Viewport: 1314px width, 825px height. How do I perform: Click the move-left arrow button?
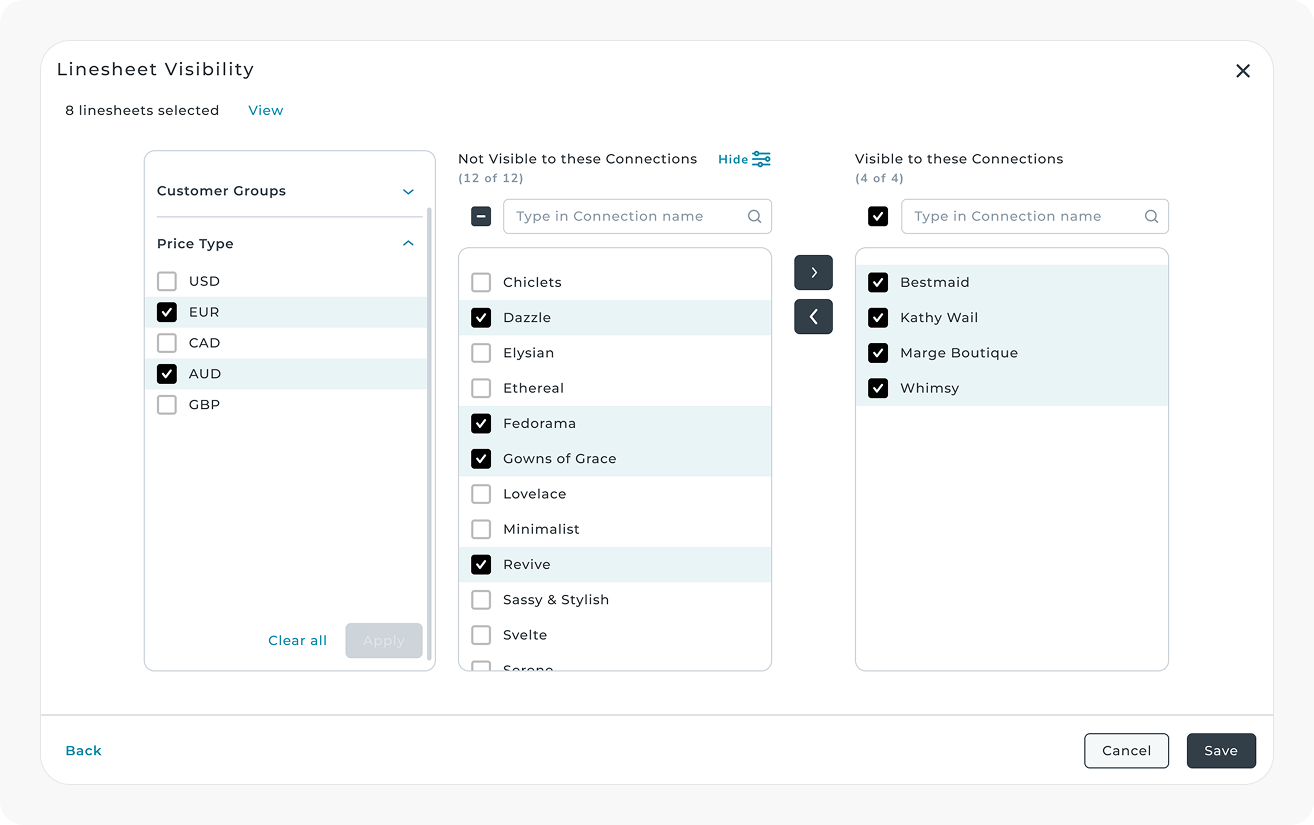[x=813, y=317]
